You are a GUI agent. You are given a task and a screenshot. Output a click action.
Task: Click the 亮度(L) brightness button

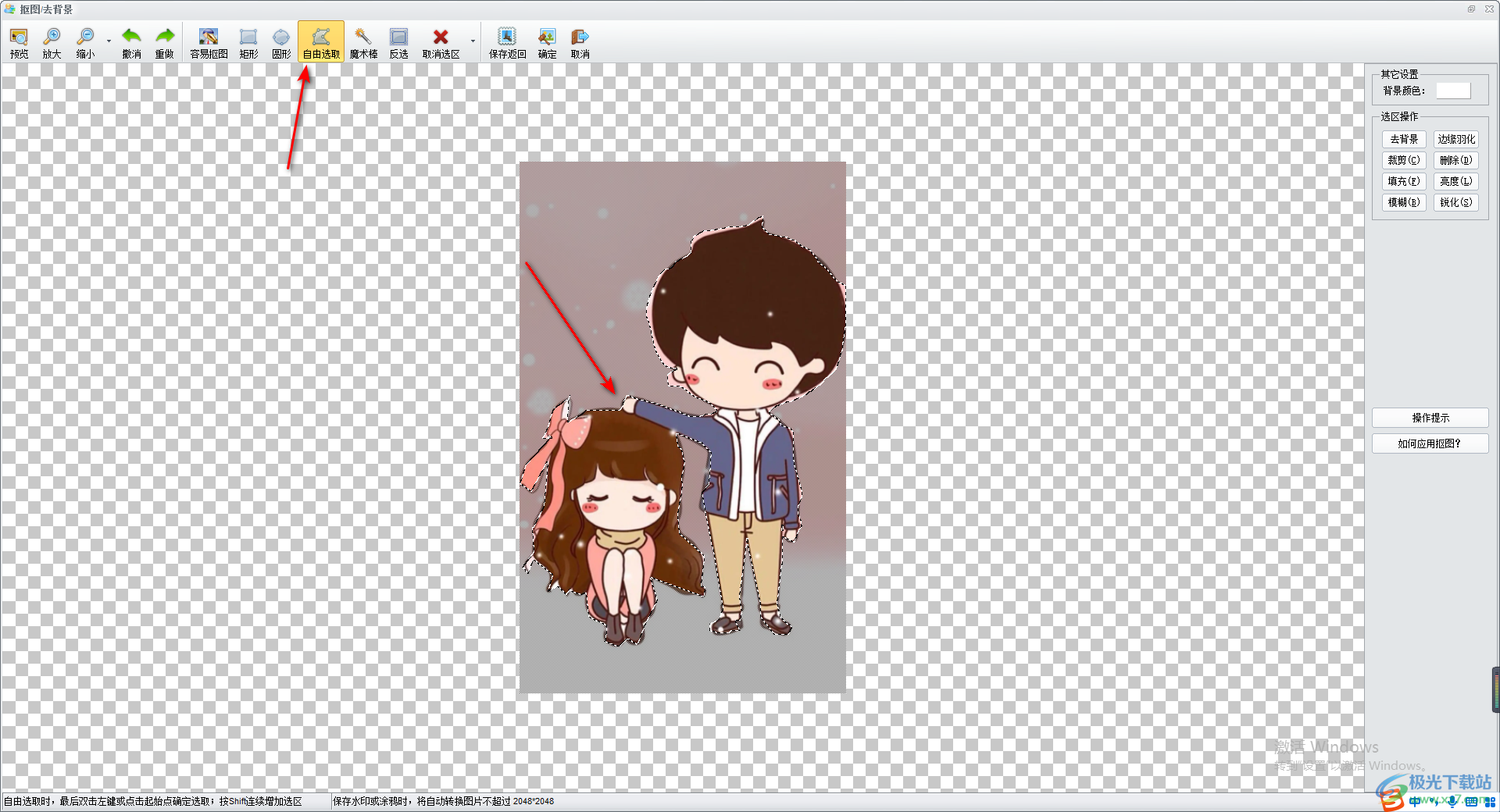click(x=1456, y=181)
